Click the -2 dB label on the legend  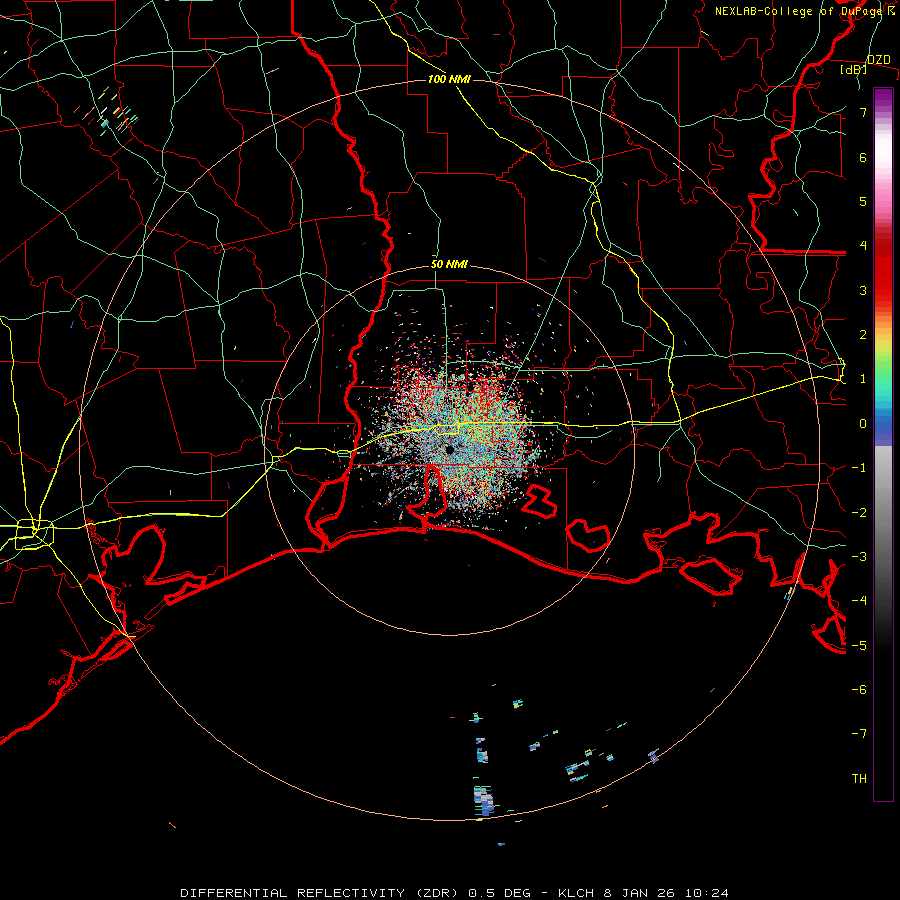[859, 512]
